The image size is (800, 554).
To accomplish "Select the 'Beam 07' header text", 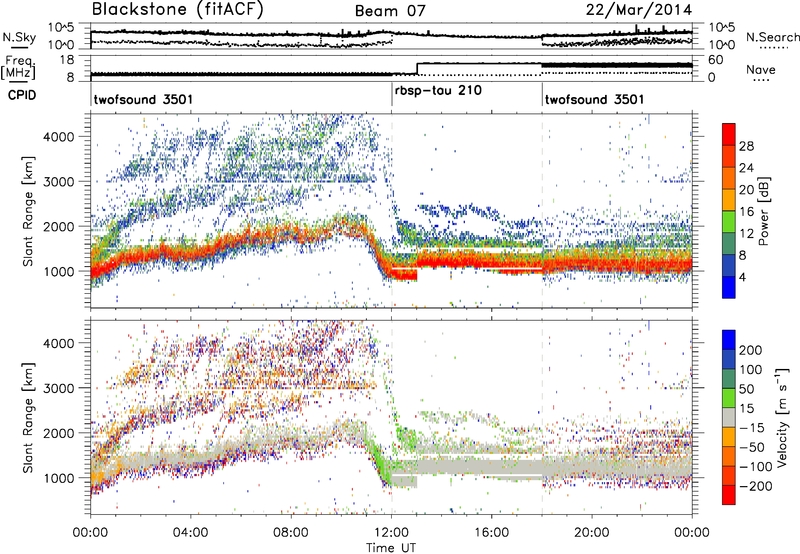I will pyautogui.click(x=390, y=11).
